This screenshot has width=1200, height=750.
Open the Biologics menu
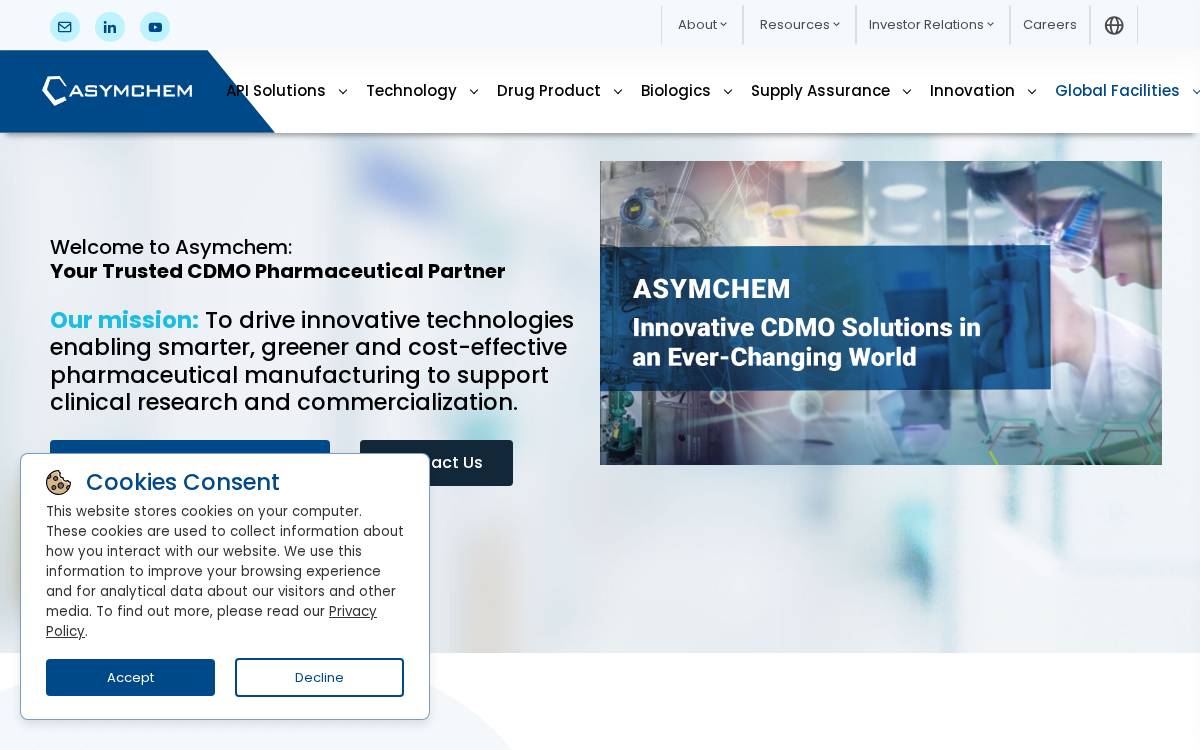[676, 91]
